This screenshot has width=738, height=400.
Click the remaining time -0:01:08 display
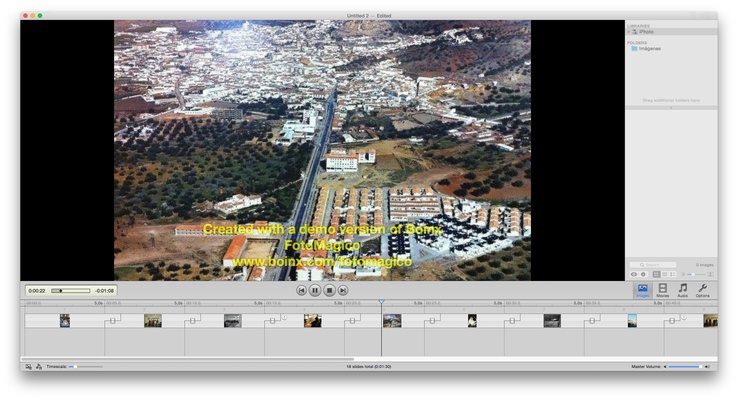(x=104, y=291)
